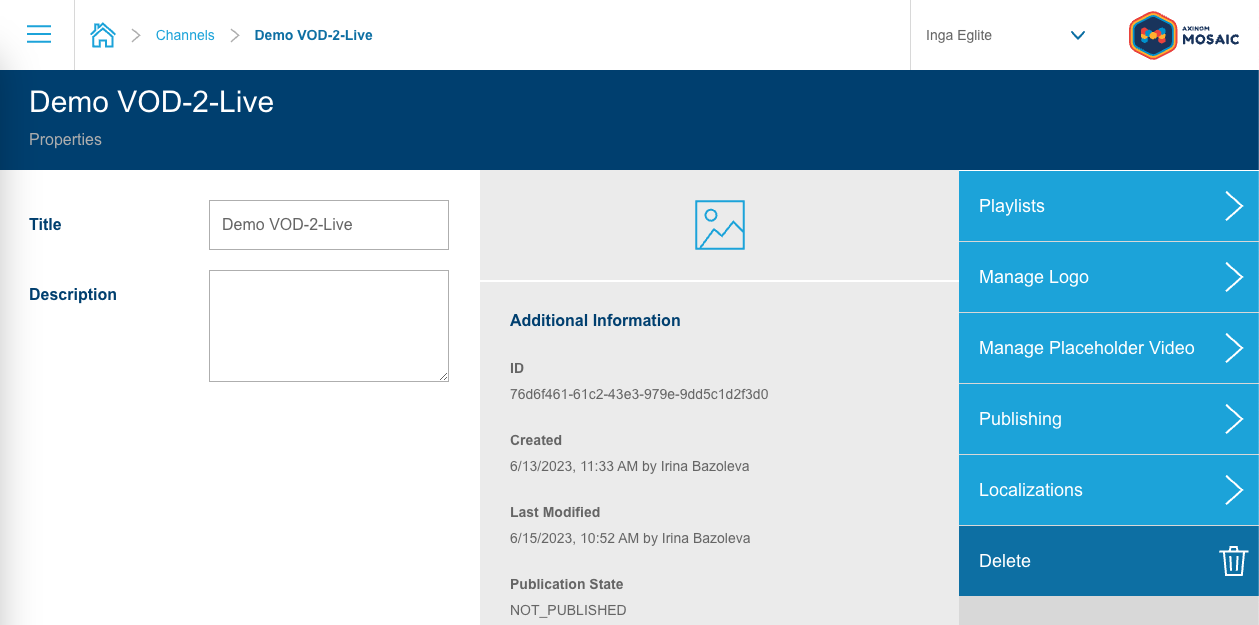
Task: Expand the Inga Eglite user dropdown
Action: coord(1077,35)
